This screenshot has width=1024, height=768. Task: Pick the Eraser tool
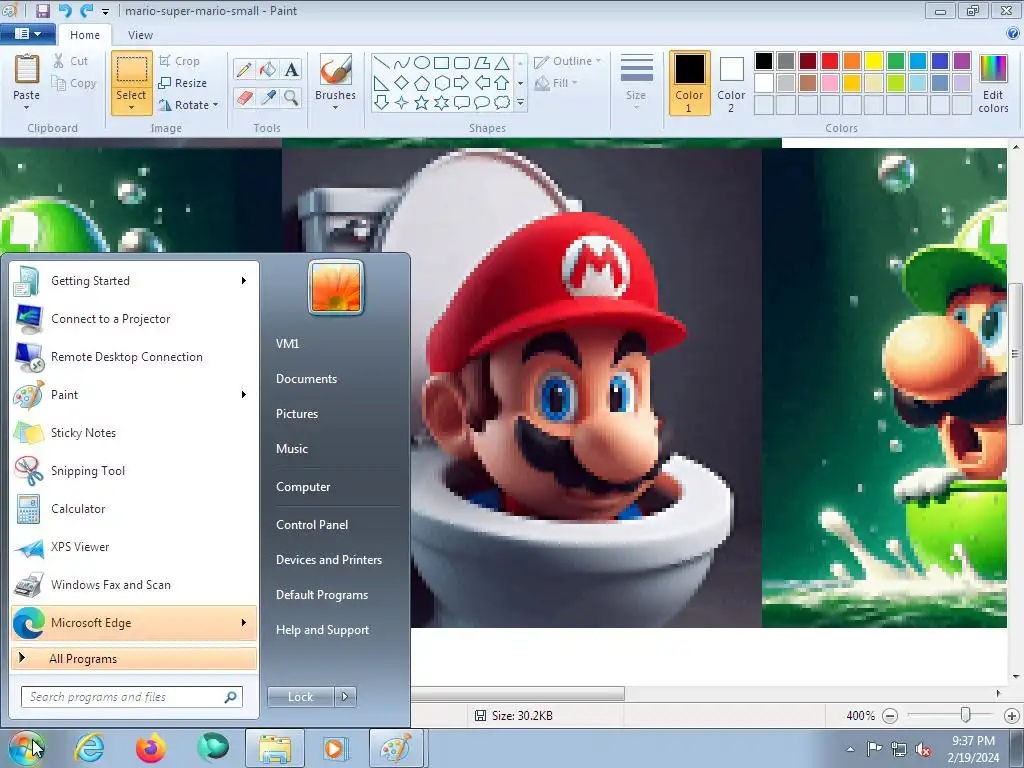click(x=244, y=98)
